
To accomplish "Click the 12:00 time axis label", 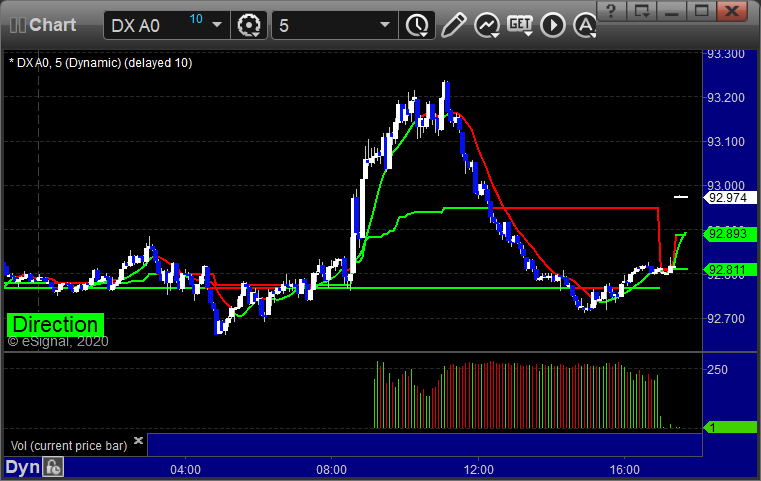I will tap(479, 470).
